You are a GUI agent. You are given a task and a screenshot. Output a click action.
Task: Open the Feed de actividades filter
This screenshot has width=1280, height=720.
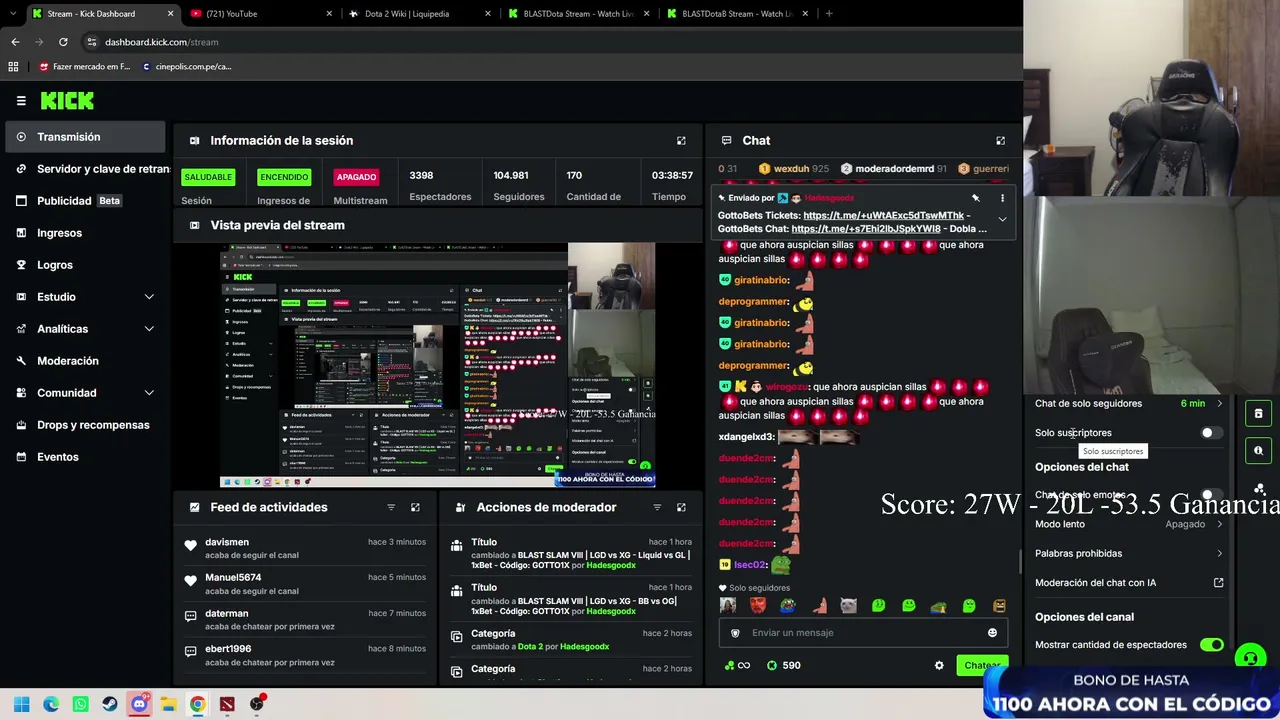pos(391,508)
